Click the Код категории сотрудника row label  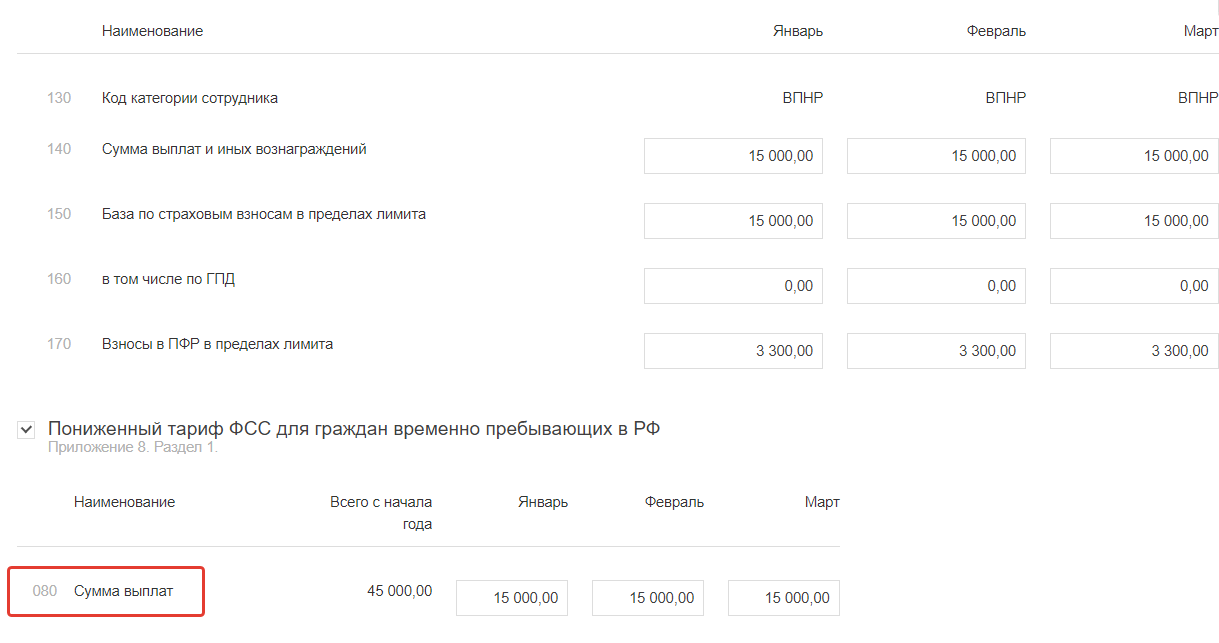(190, 98)
